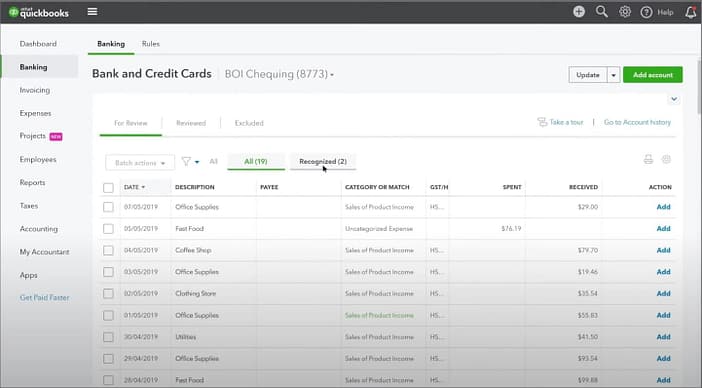Show All (19) transactions
The image size is (702, 388).
pyautogui.click(x=256, y=162)
